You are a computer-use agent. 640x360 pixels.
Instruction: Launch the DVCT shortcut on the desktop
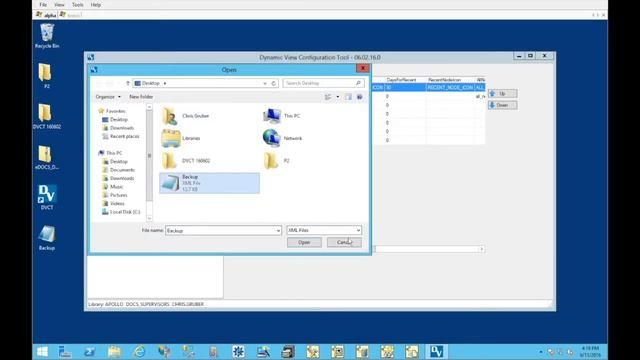click(x=47, y=197)
